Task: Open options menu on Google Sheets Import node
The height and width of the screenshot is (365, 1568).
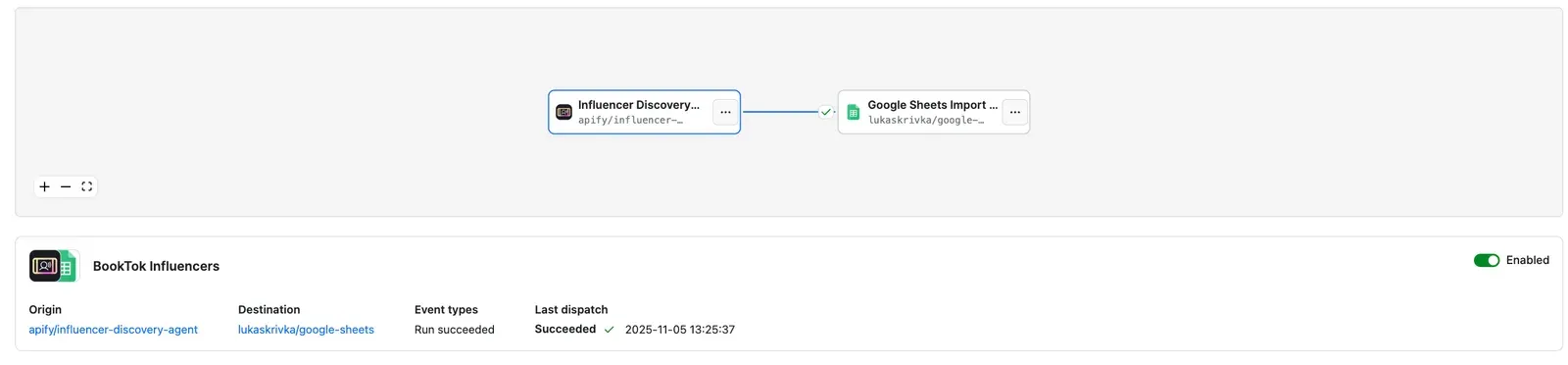Action: 1014,112
